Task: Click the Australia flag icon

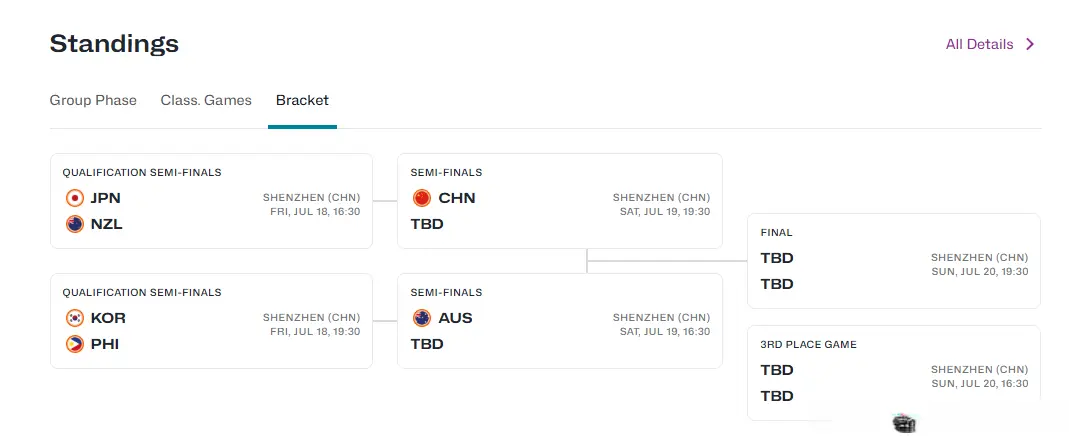Action: pyautogui.click(x=422, y=318)
